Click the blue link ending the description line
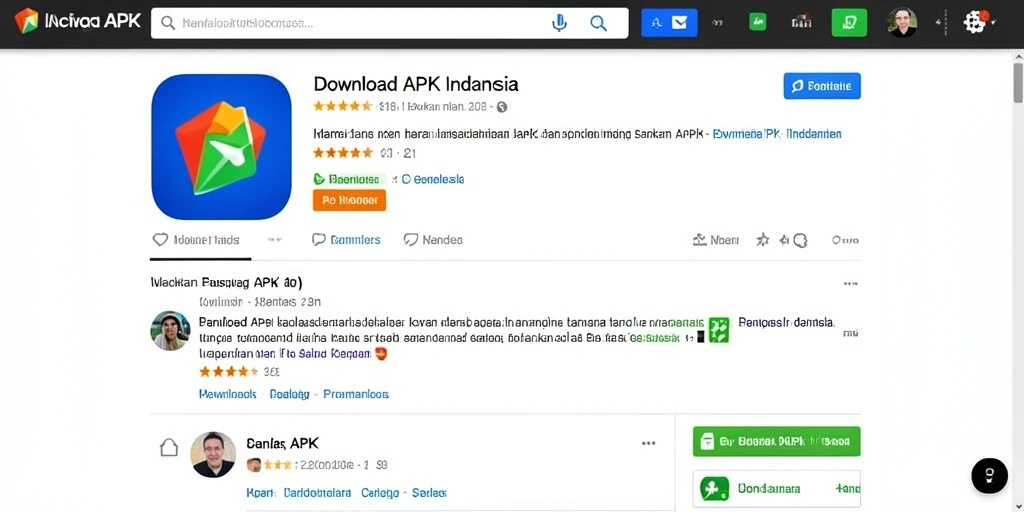 (x=777, y=134)
